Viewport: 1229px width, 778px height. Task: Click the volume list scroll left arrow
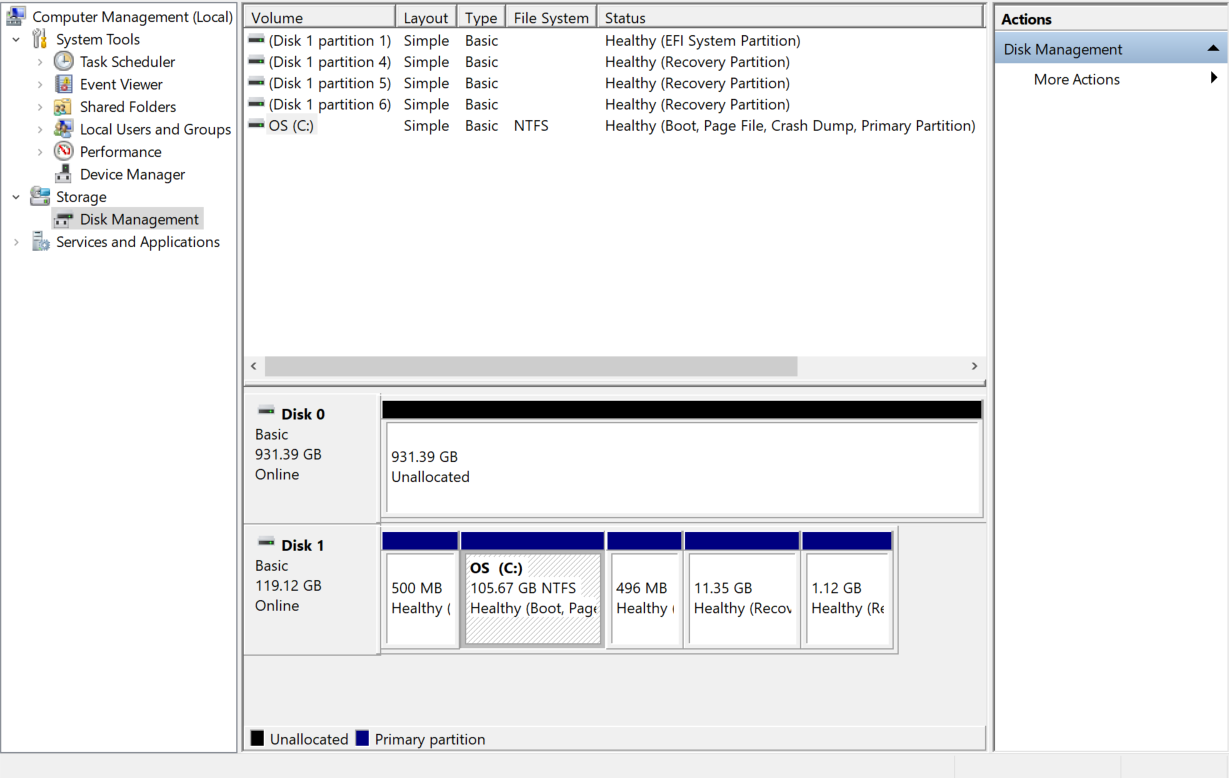tap(254, 367)
